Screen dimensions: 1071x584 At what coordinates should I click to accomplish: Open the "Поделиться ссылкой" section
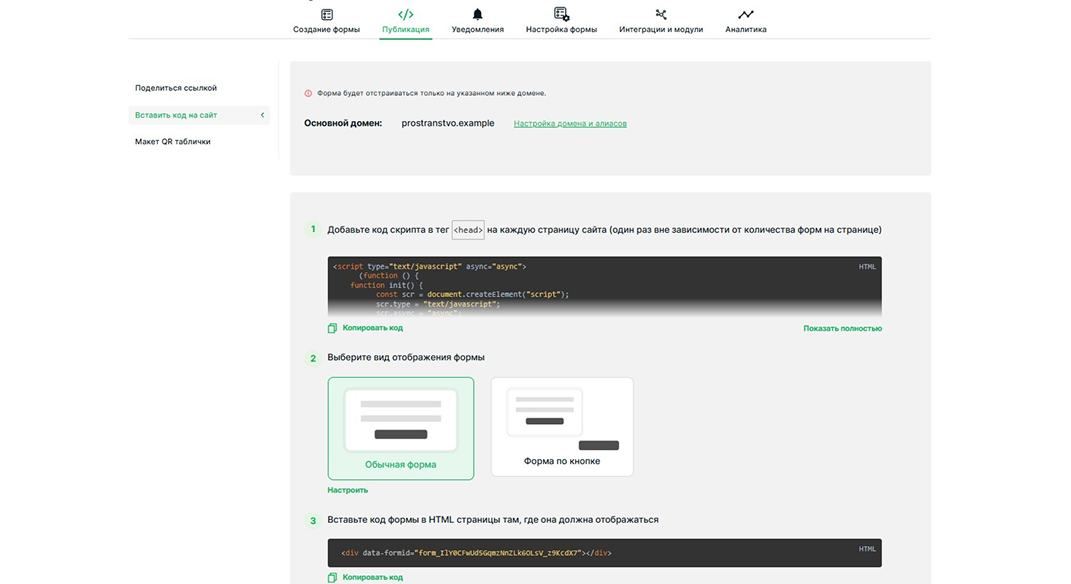pos(176,88)
